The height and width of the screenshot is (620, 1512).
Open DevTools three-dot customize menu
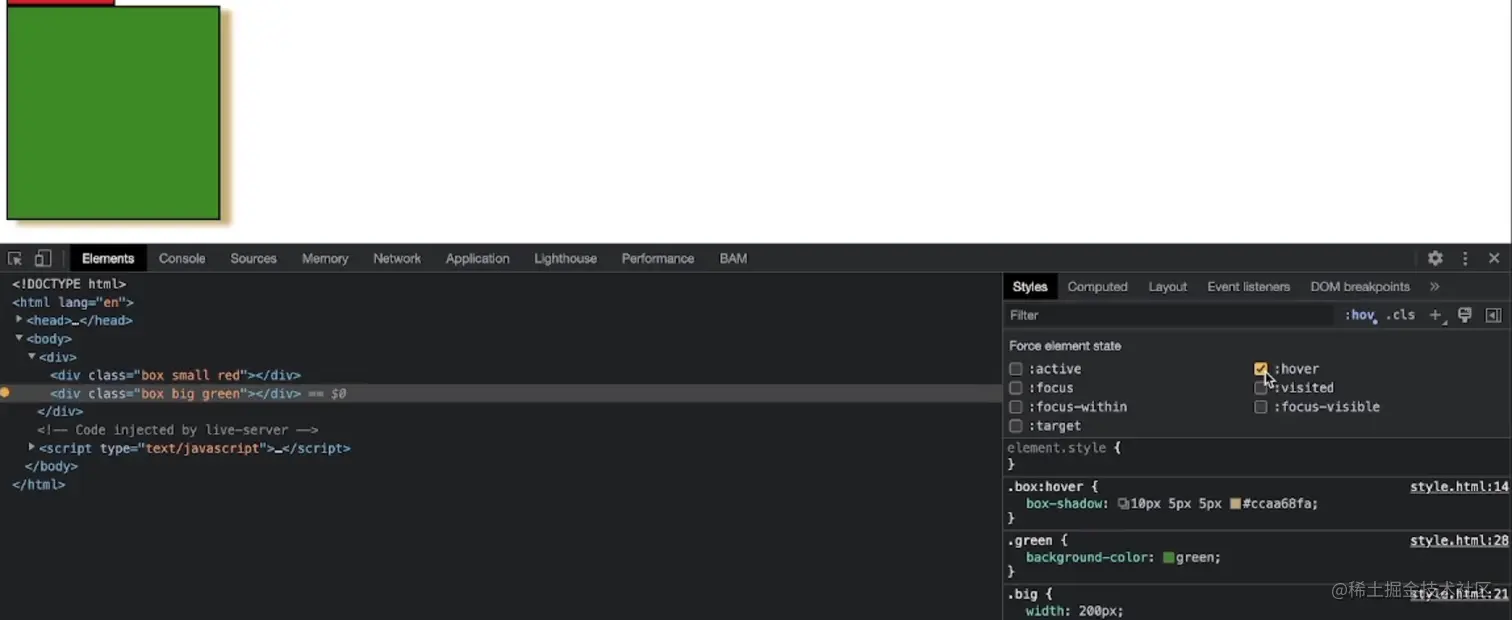pyautogui.click(x=1465, y=258)
